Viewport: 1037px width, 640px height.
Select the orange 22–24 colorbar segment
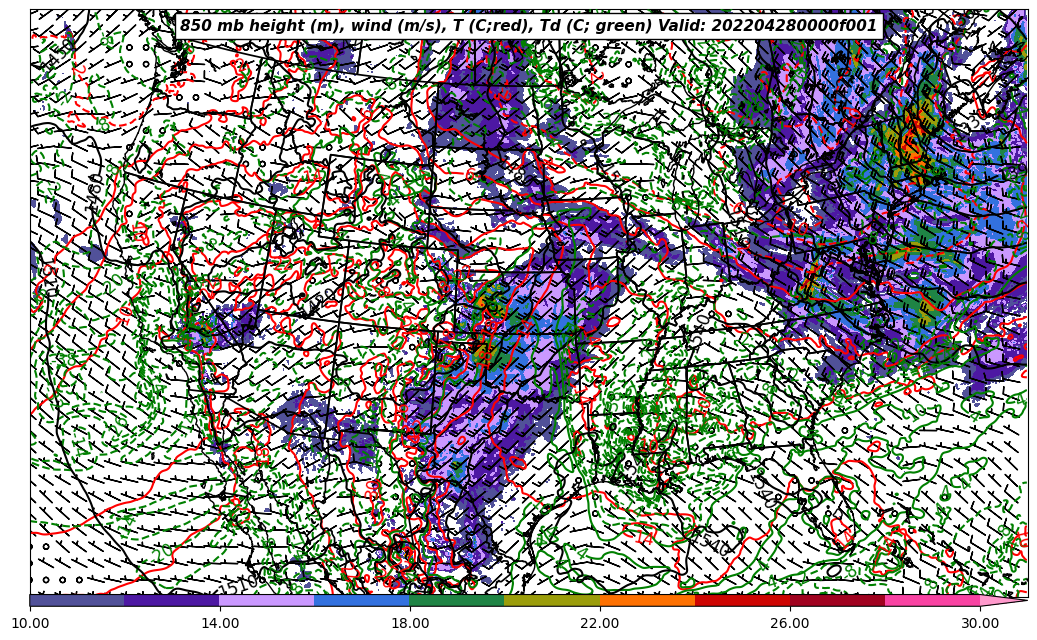(647, 600)
